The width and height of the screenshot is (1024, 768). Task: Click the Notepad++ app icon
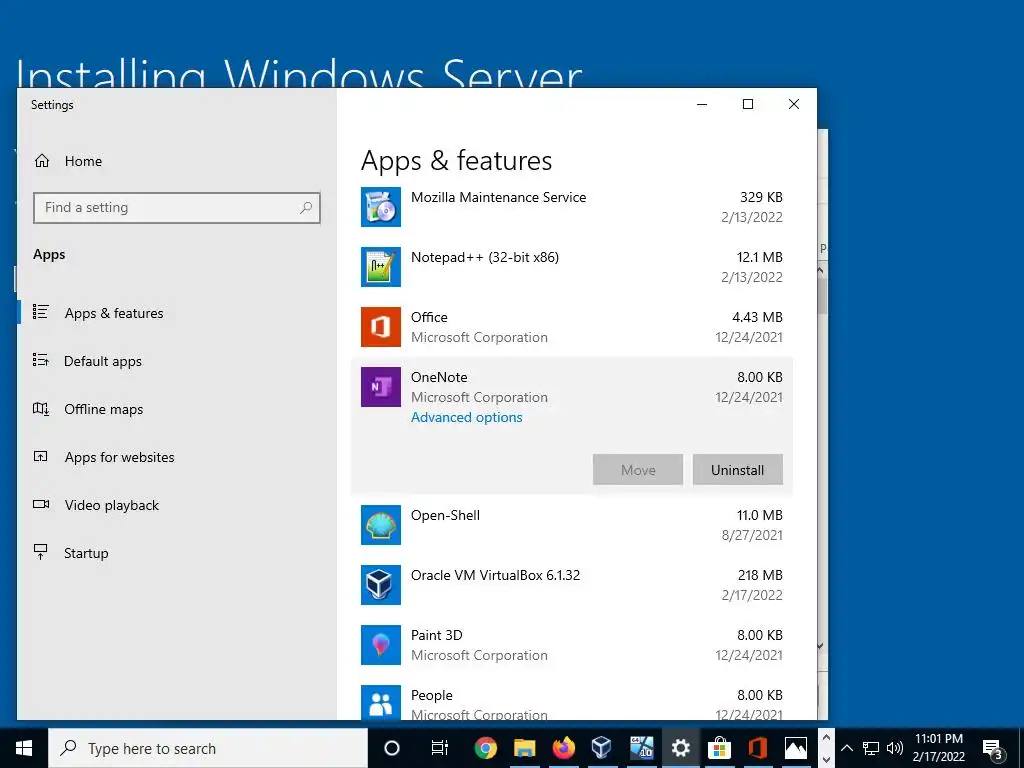click(x=381, y=267)
